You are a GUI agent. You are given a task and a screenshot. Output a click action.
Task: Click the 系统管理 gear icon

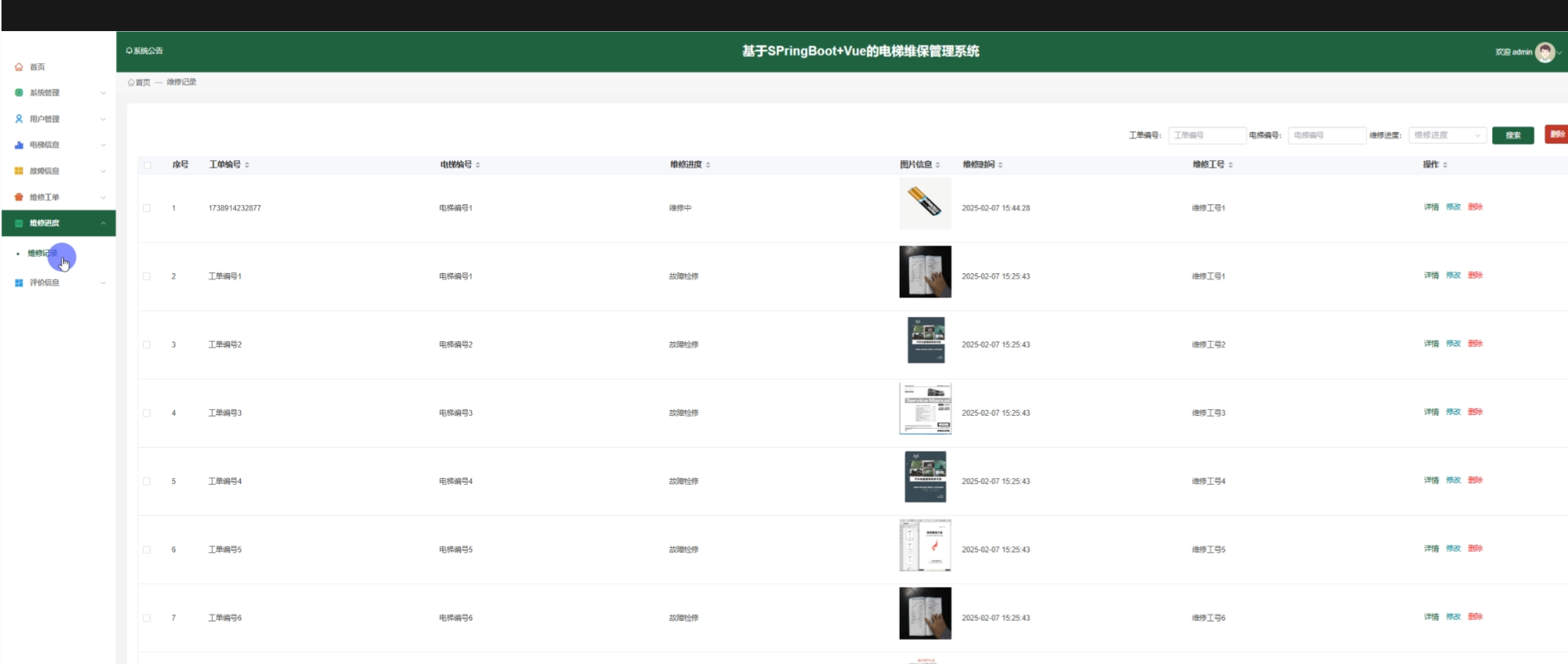[19, 93]
